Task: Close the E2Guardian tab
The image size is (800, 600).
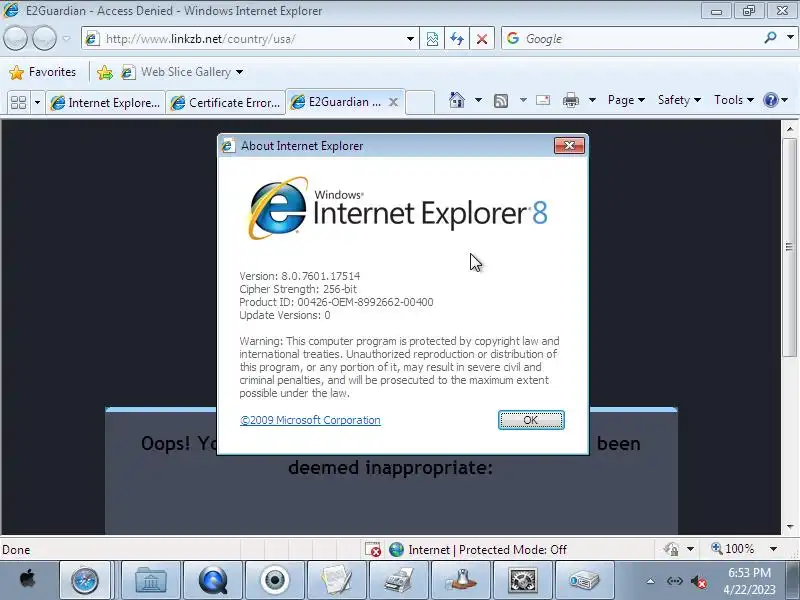Action: 393,102
